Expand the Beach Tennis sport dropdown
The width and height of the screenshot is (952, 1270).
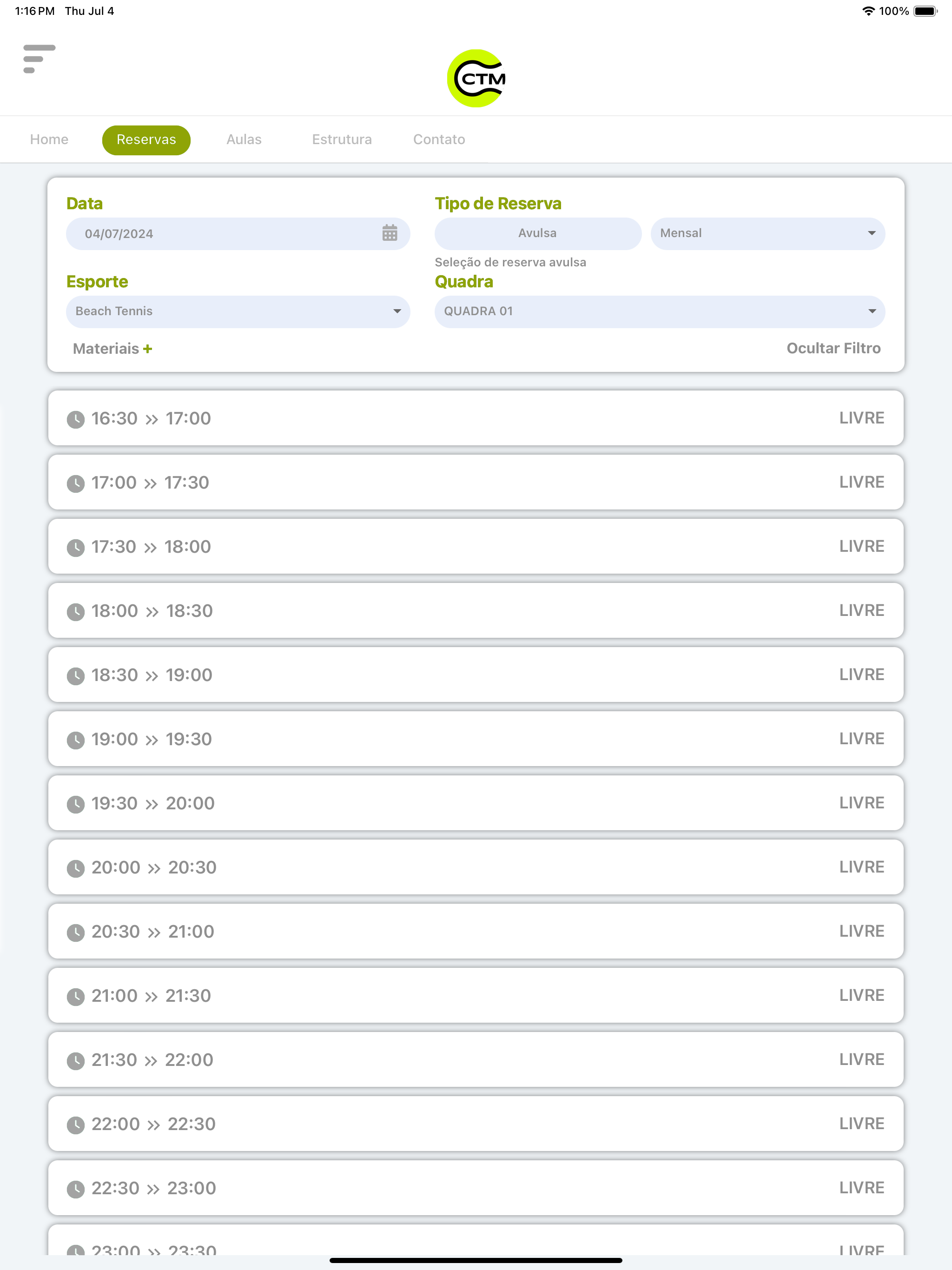point(238,311)
